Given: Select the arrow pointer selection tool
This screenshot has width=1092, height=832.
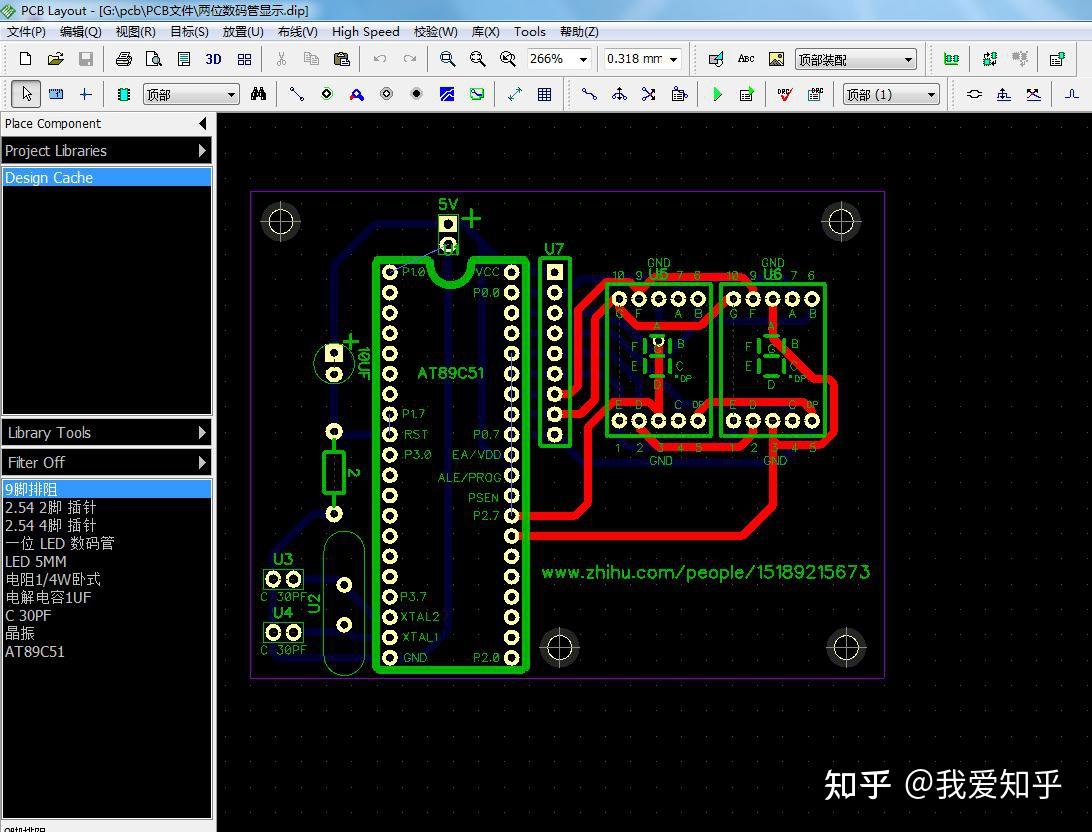Looking at the screenshot, I should pyautogui.click(x=27, y=94).
